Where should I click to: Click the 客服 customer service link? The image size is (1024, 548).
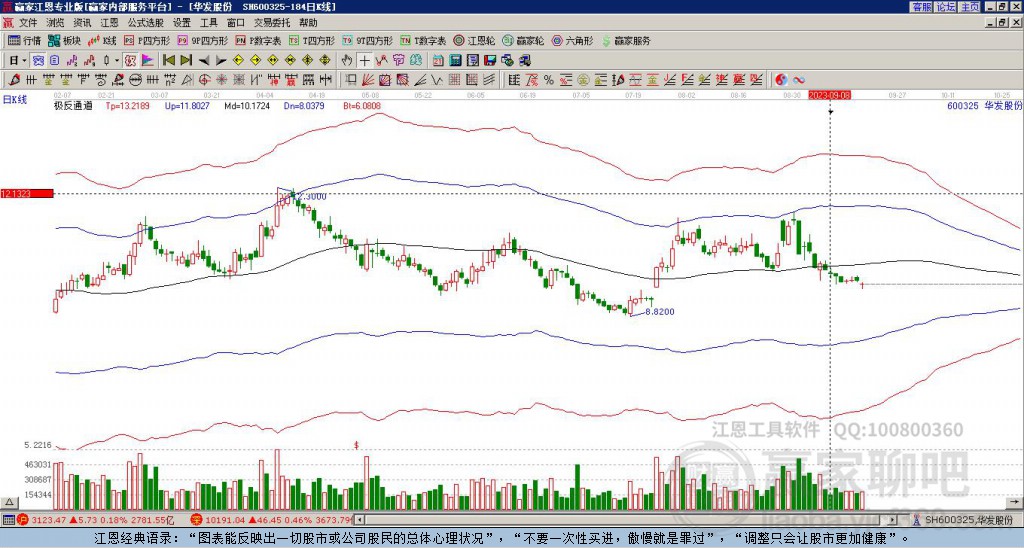[x=922, y=7]
